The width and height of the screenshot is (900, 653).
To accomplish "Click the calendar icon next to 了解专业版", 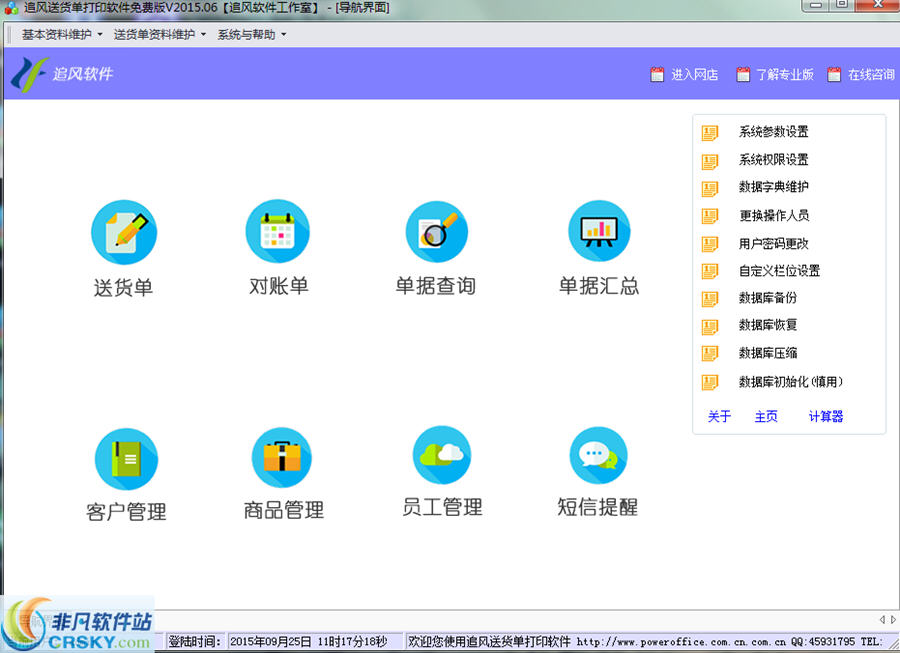I will tap(743, 75).
